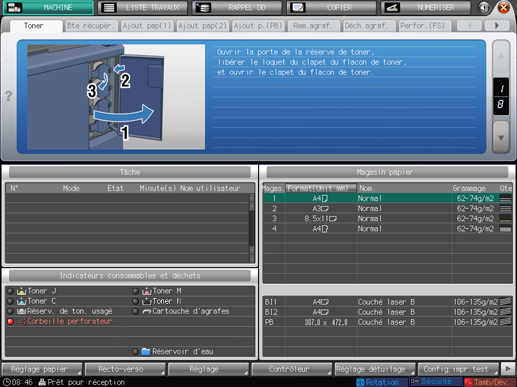
Task: Go to next help page with down arrow
Action: tap(501, 137)
